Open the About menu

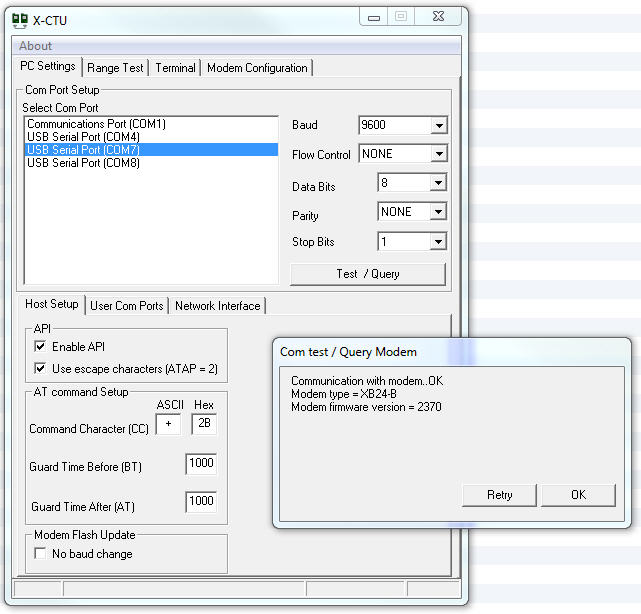(x=35, y=46)
